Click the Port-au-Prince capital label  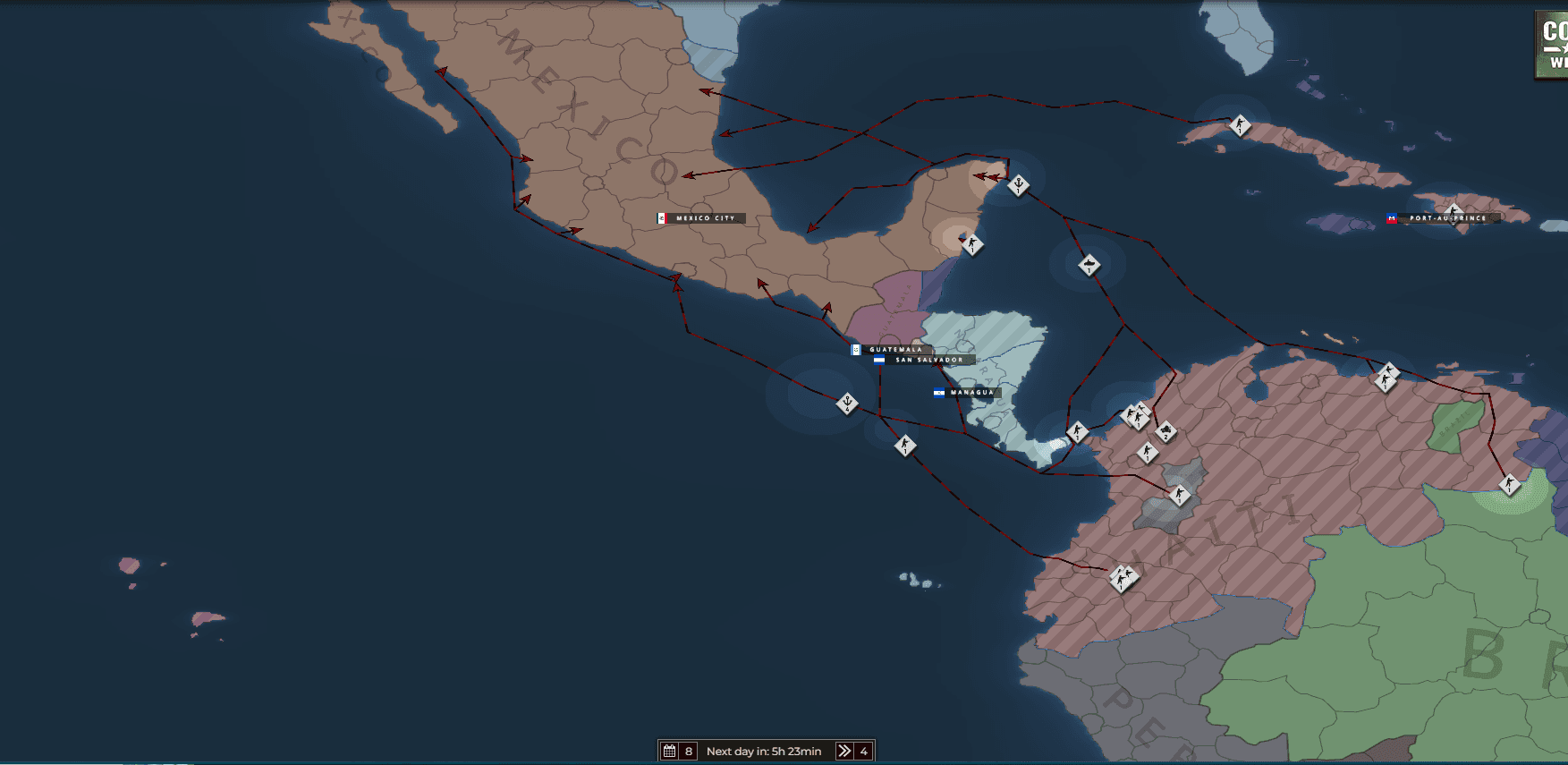click(1443, 218)
